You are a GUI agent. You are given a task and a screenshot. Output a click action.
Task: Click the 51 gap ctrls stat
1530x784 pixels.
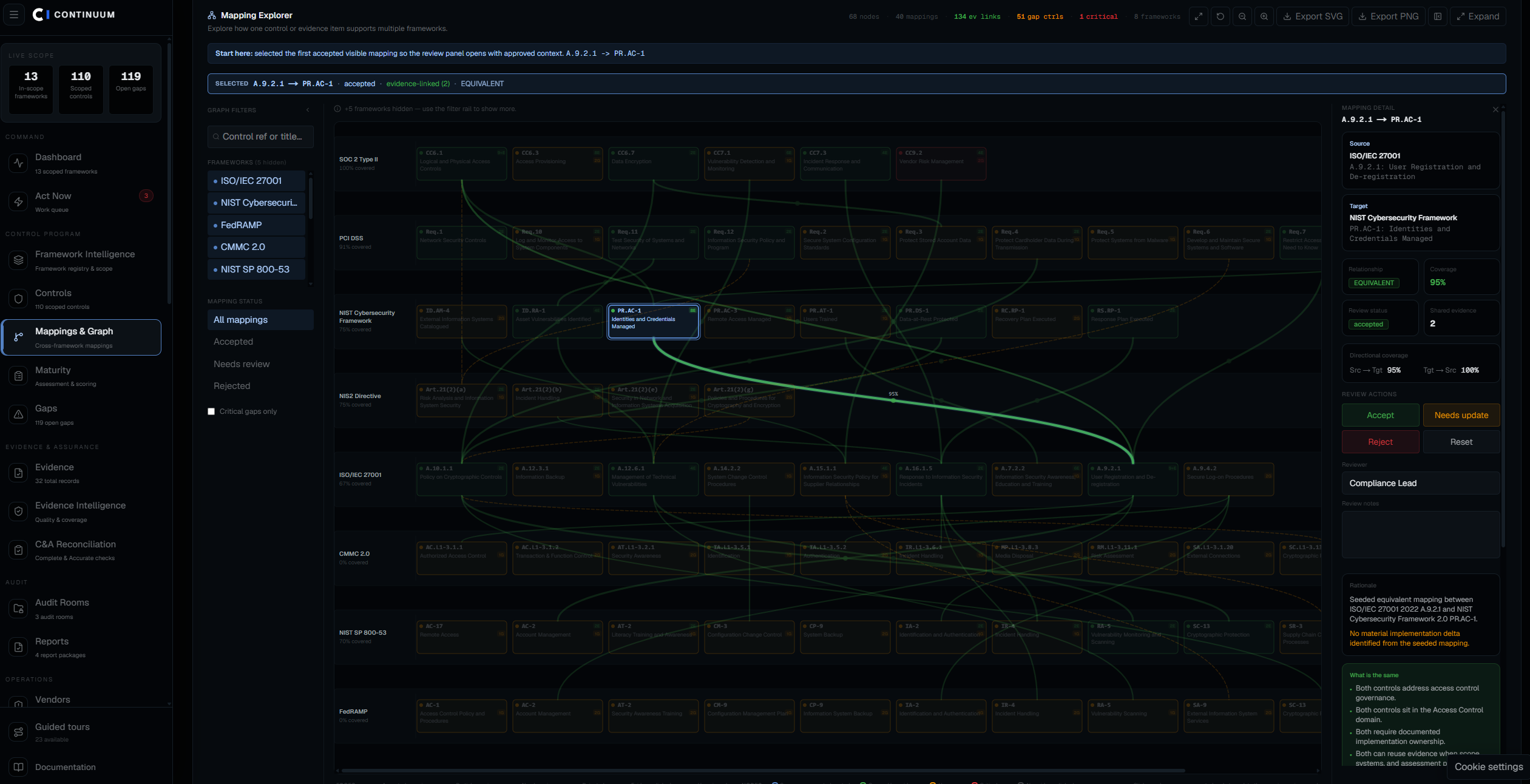(x=1040, y=17)
